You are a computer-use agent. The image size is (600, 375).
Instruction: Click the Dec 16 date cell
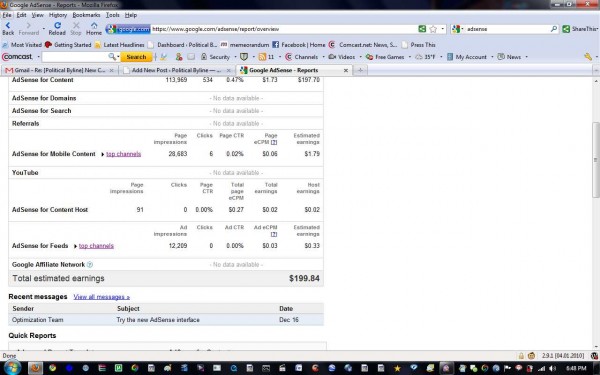289,320
